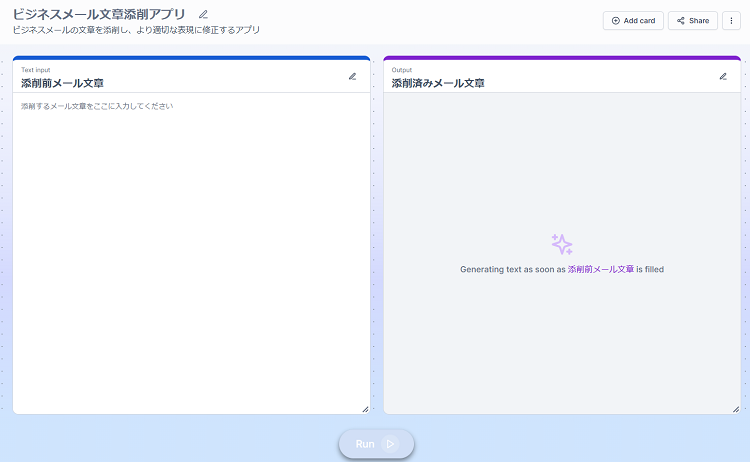
Task: Click the small "Text input" card type label
Action: 35,70
